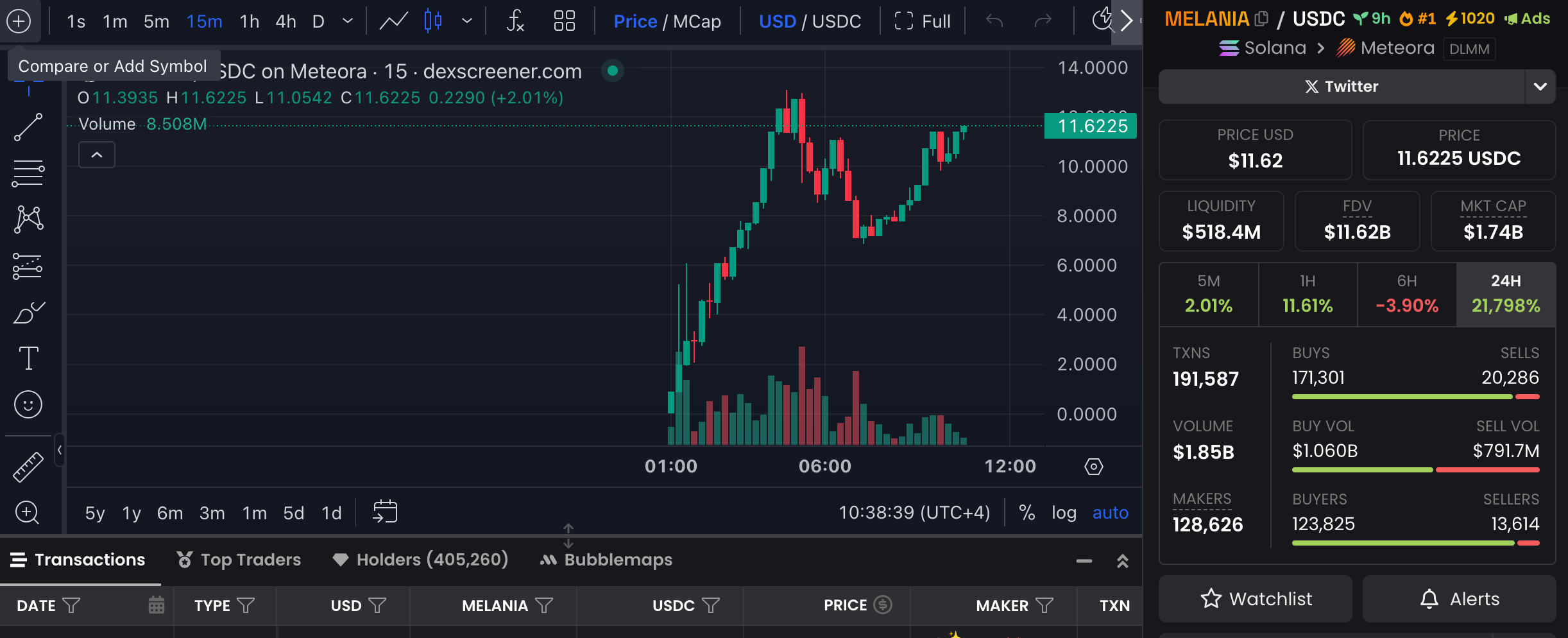The width and height of the screenshot is (1568, 638).
Task: Filter transactions by USD amount
Action: click(378, 605)
